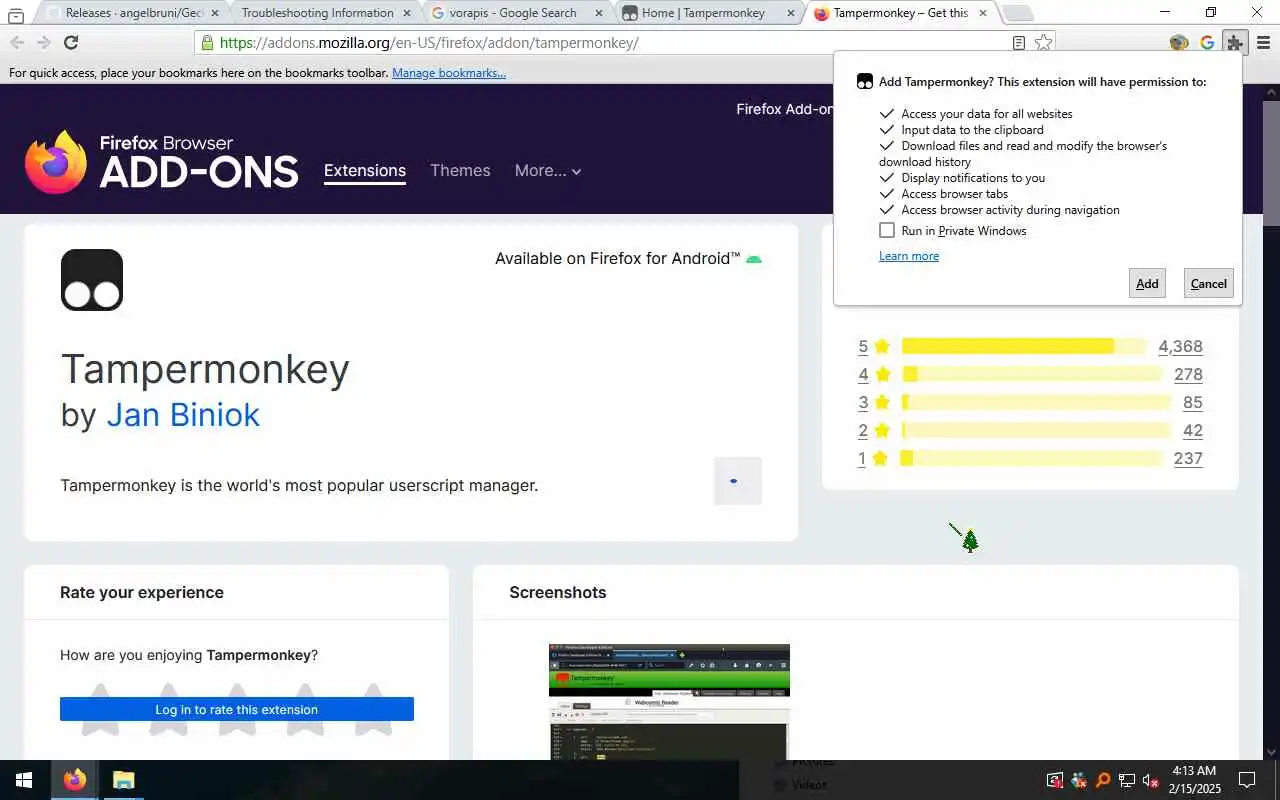1280x800 pixels.
Task: Click the 42 two-star review count
Action: (x=1193, y=431)
